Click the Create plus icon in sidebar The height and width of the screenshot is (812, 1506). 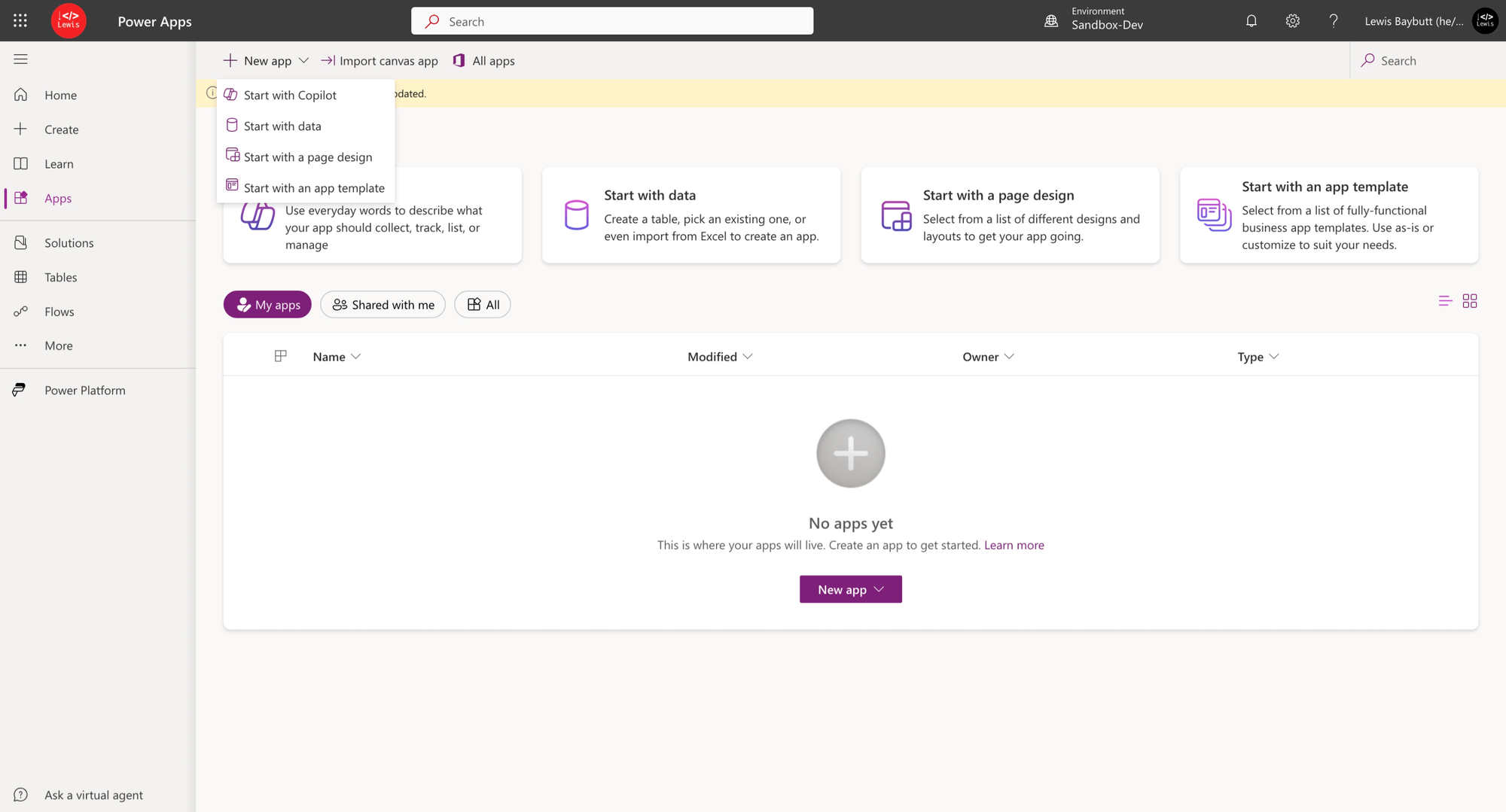[x=21, y=129]
